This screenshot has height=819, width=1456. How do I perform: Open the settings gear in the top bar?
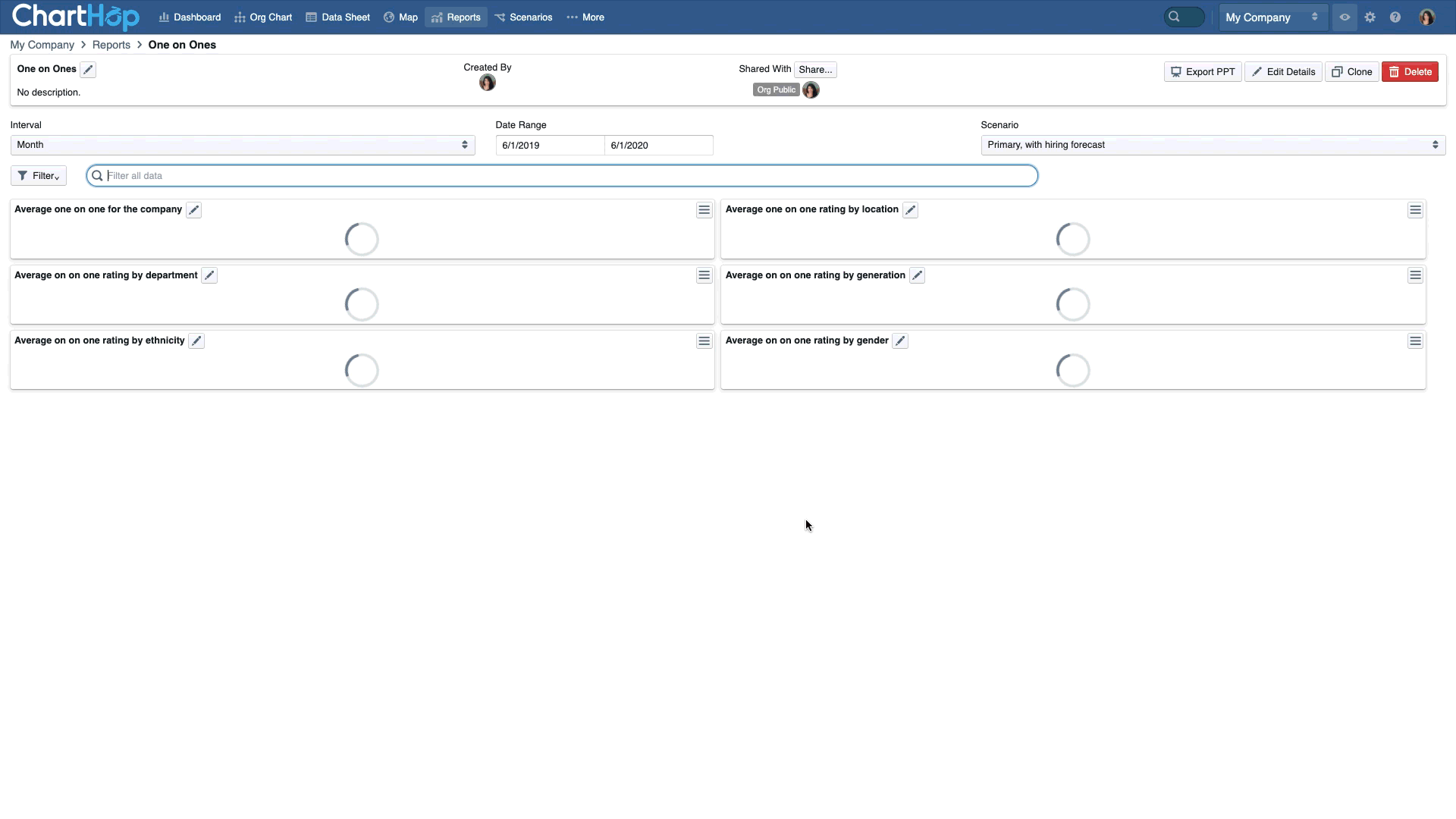coord(1370,17)
